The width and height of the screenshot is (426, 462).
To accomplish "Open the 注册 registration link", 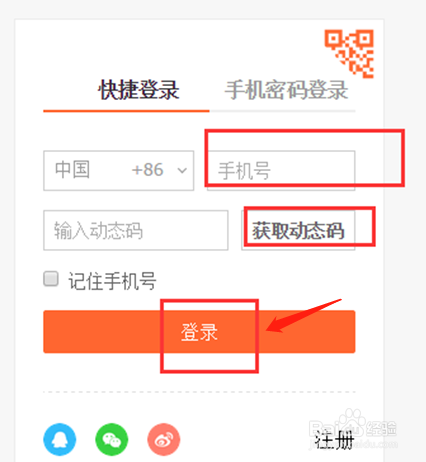I will coord(334,440).
